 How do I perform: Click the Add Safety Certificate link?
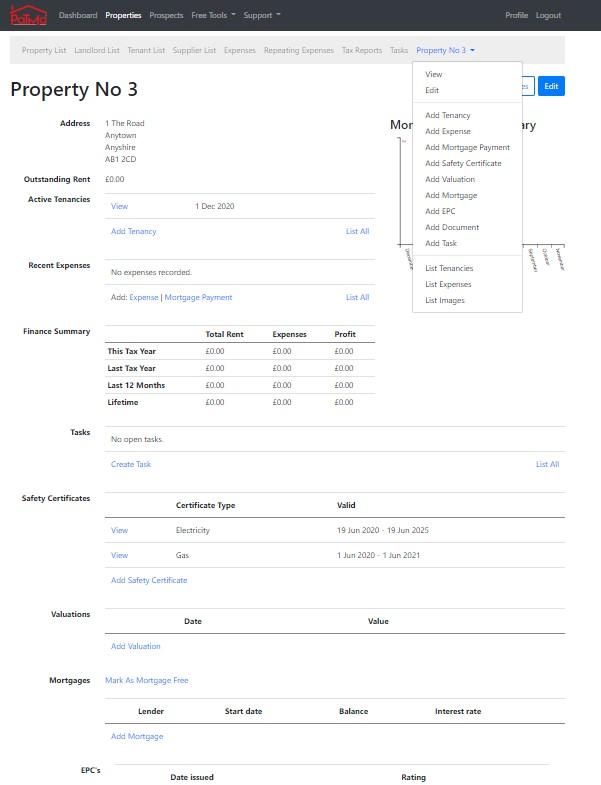(149, 580)
